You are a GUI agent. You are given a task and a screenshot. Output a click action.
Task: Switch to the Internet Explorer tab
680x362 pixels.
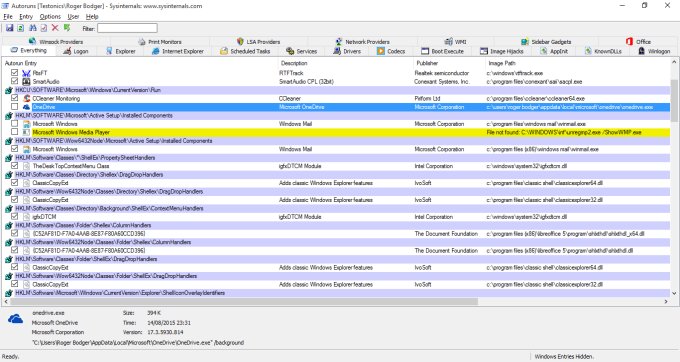178,51
